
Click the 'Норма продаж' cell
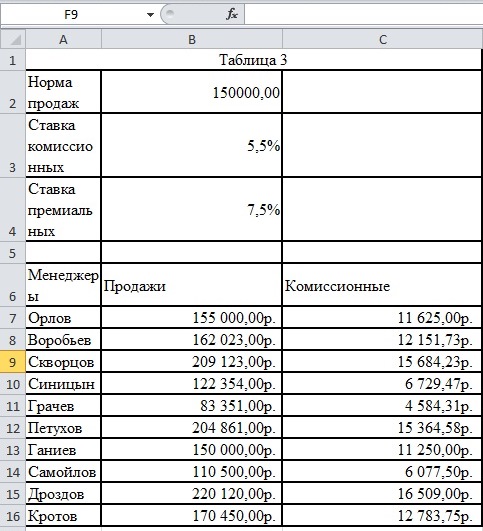[x=63, y=92]
